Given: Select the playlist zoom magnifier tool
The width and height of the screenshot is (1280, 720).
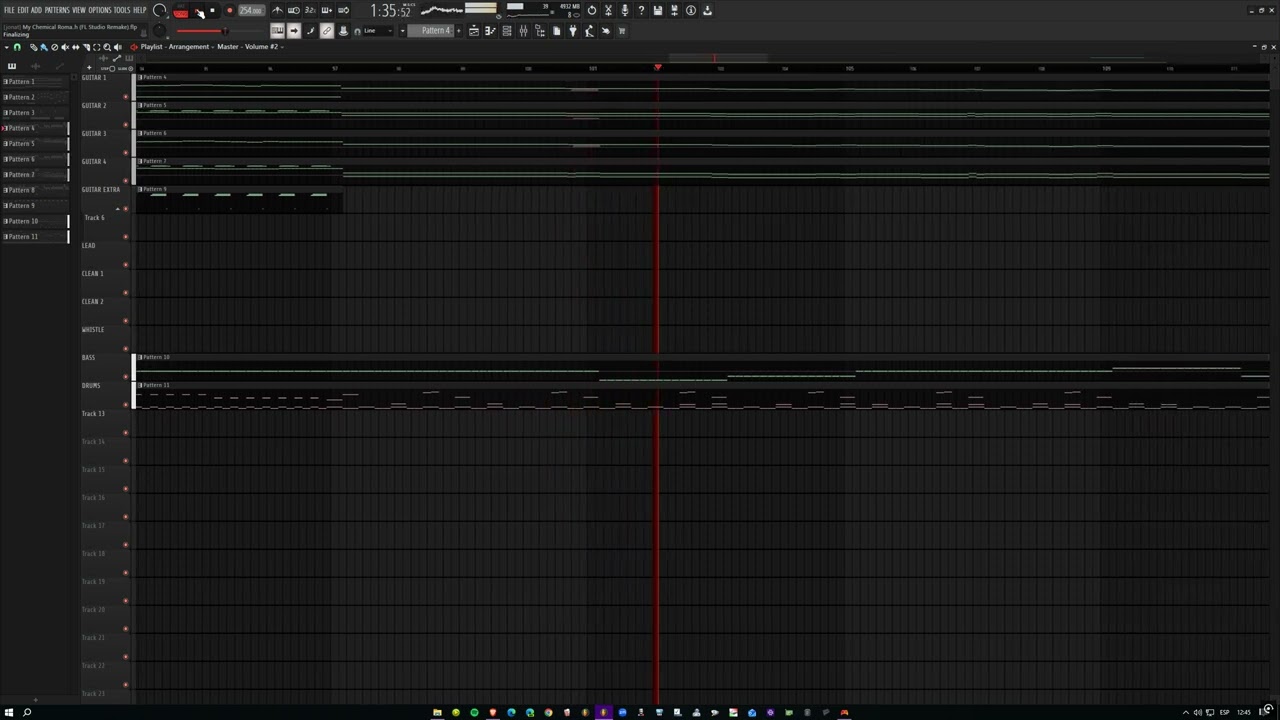Looking at the screenshot, I should click(x=107, y=47).
